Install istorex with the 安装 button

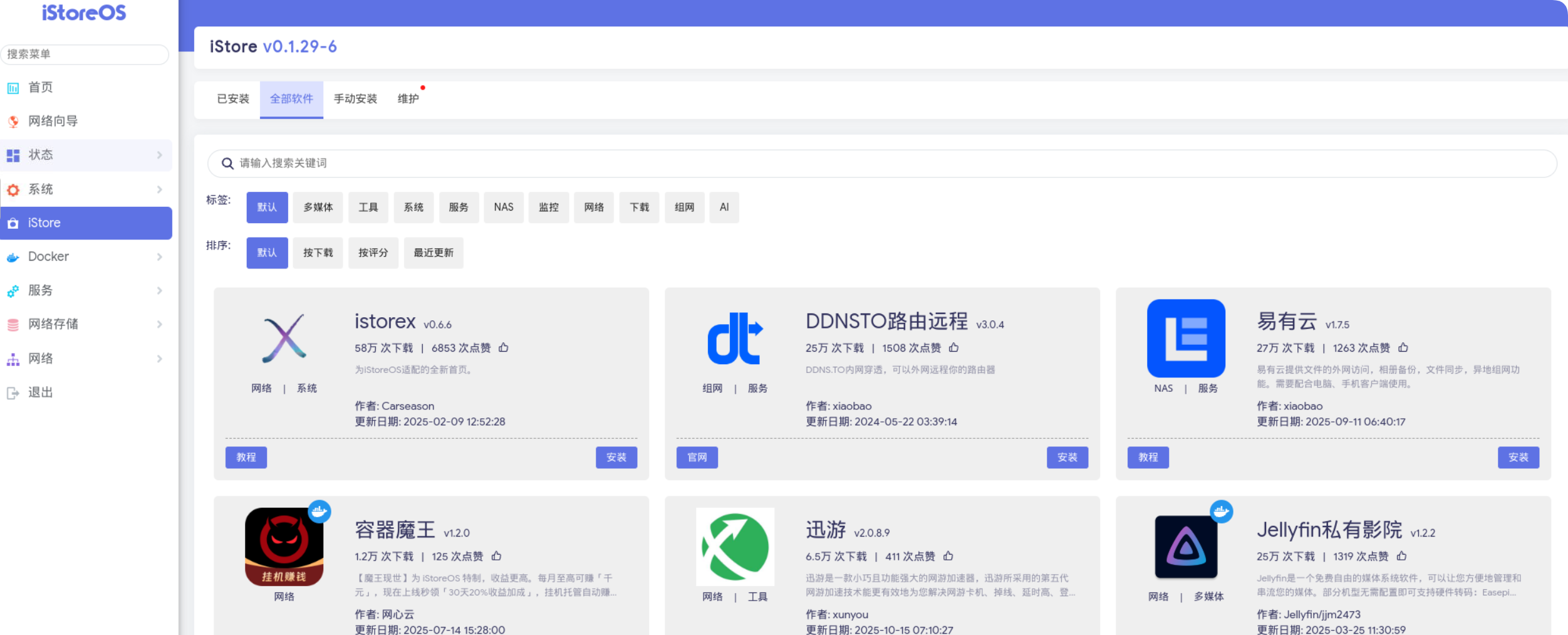[x=616, y=457]
